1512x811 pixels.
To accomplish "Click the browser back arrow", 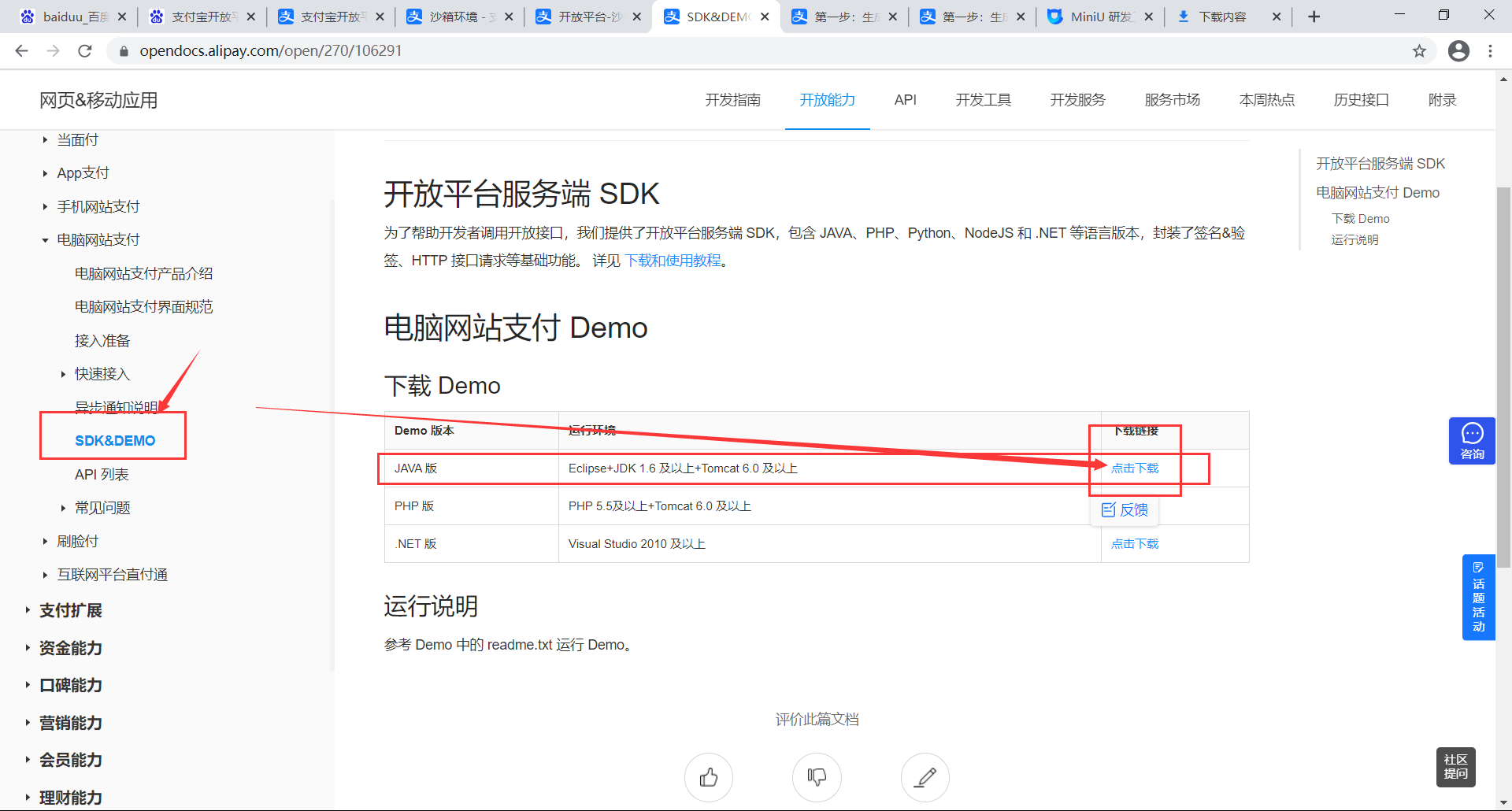I will [x=21, y=51].
